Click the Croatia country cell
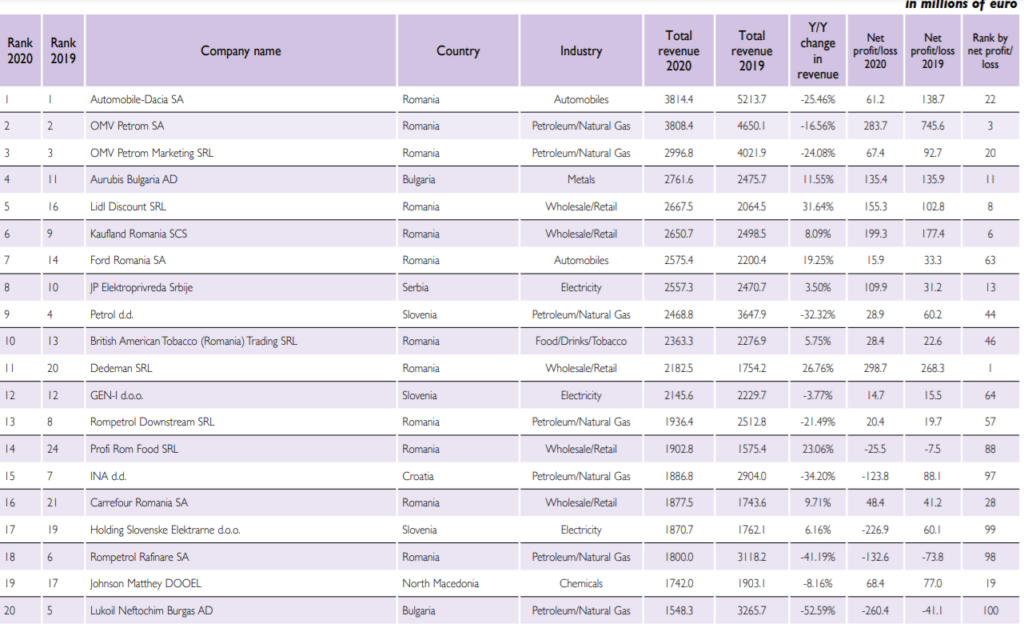The image size is (1024, 628). click(x=419, y=476)
